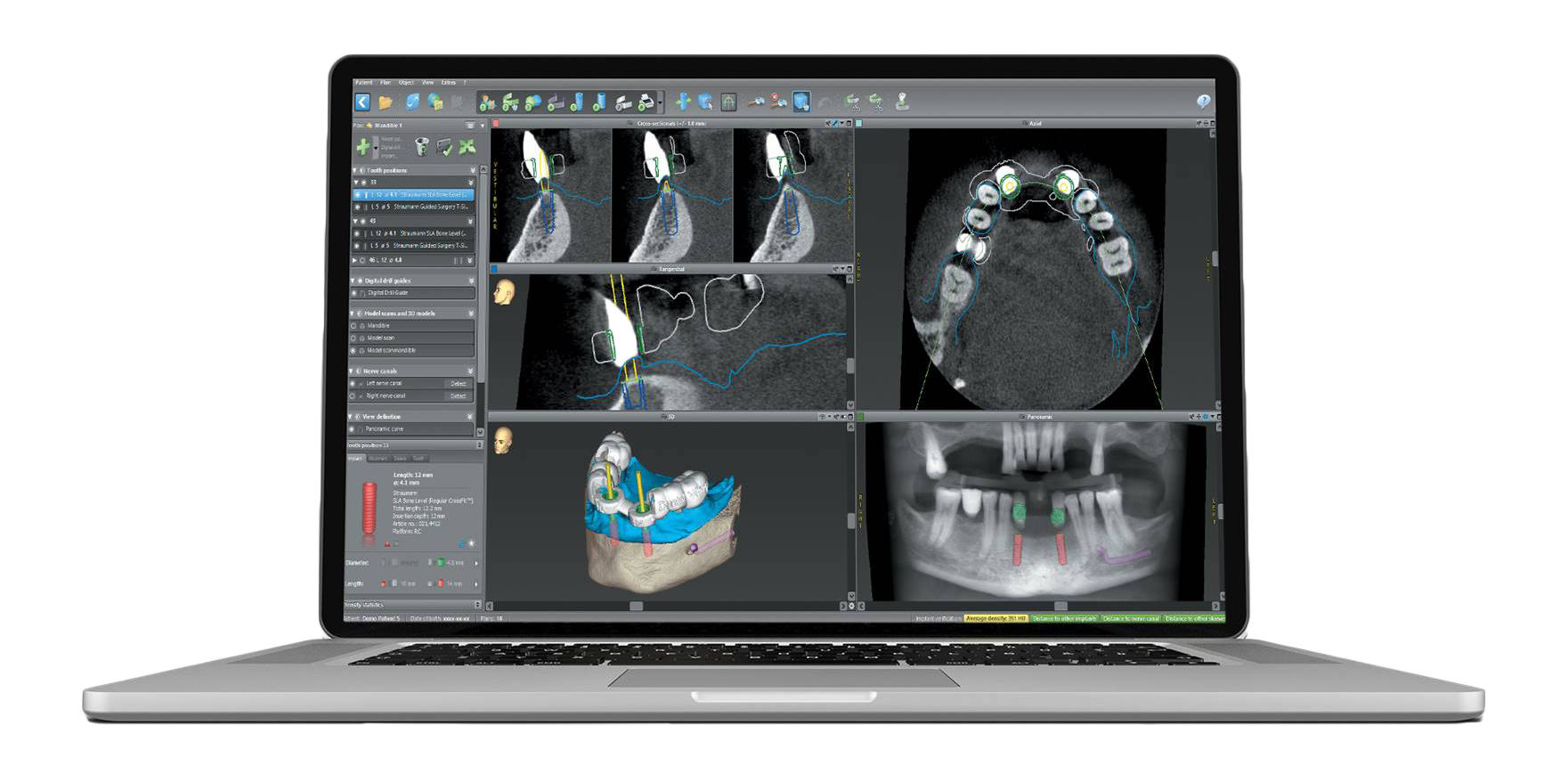Click the green plus add icon
The height and width of the screenshot is (774, 1568).
[x=362, y=146]
